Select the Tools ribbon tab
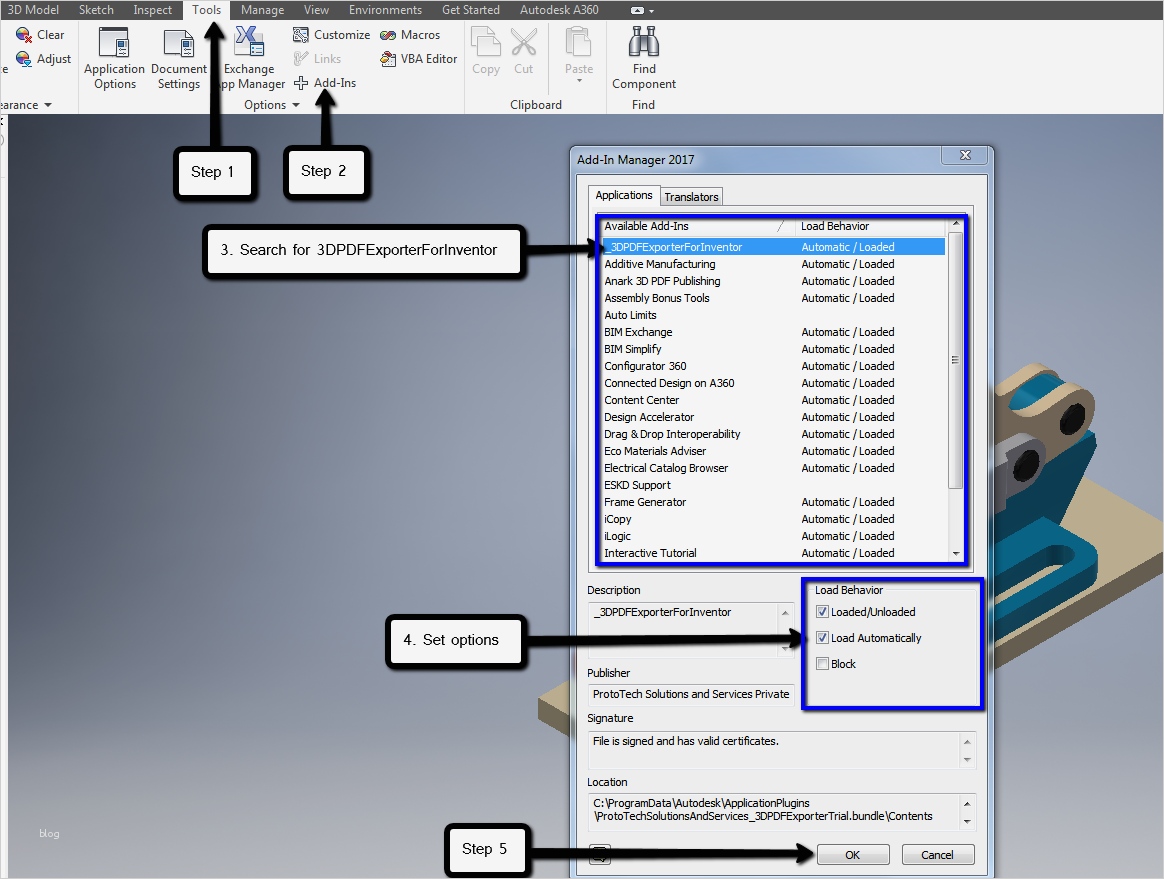The height and width of the screenshot is (879, 1164). click(x=206, y=10)
